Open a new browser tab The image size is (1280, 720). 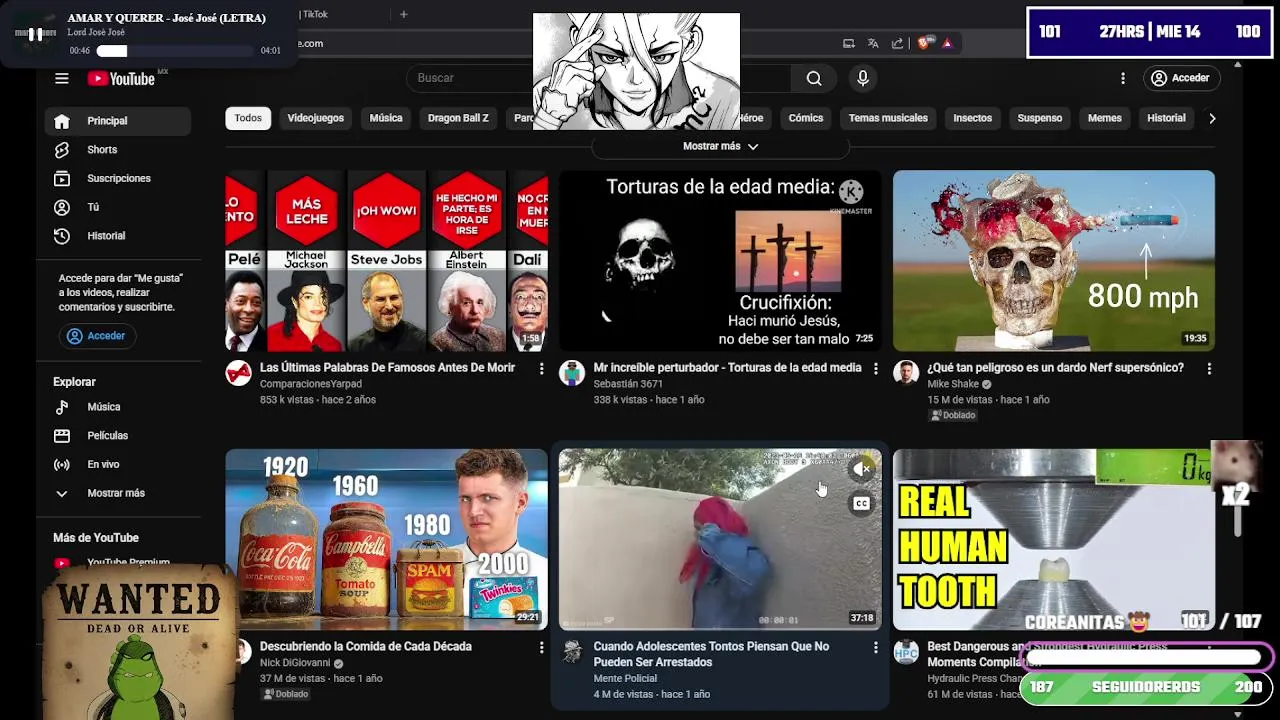pyautogui.click(x=404, y=14)
